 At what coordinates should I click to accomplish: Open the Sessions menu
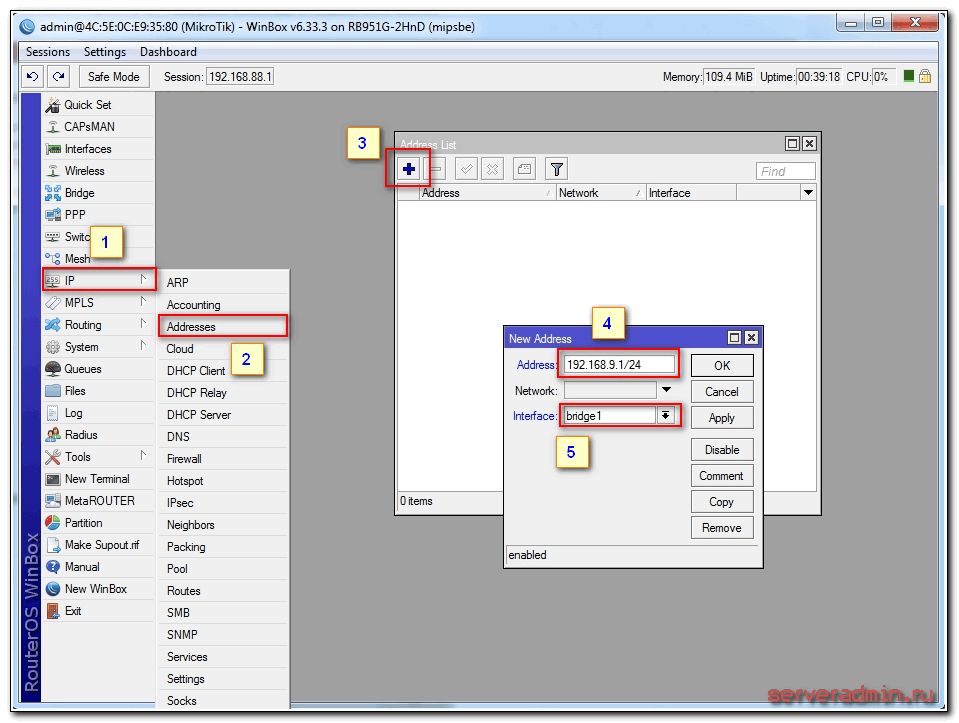(48, 52)
